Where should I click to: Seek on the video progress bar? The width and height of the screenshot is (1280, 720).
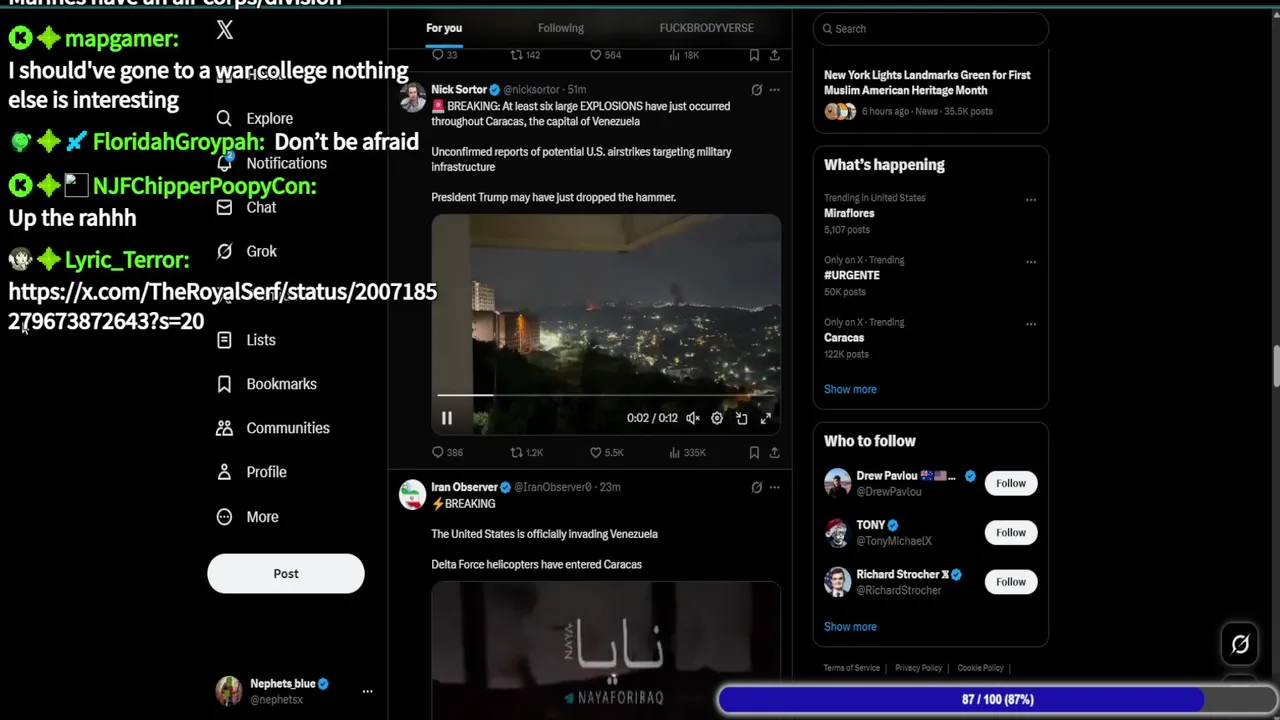pos(606,396)
